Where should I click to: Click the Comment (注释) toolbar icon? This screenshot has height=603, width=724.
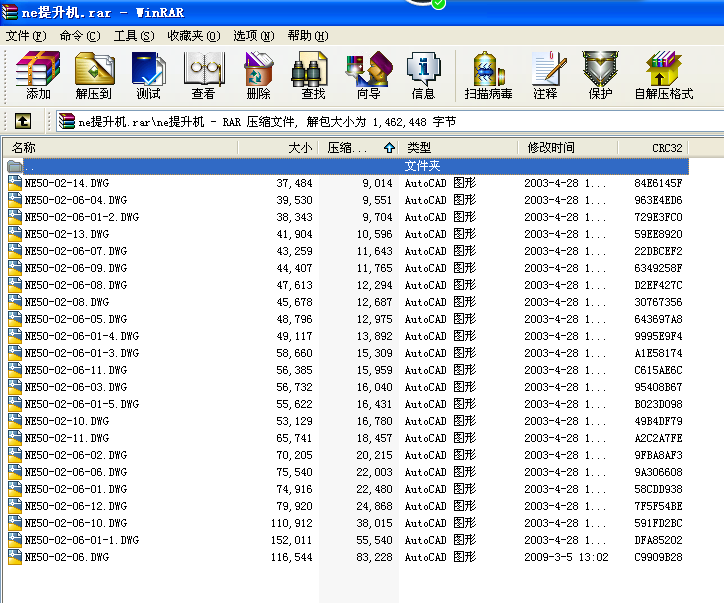click(545, 76)
